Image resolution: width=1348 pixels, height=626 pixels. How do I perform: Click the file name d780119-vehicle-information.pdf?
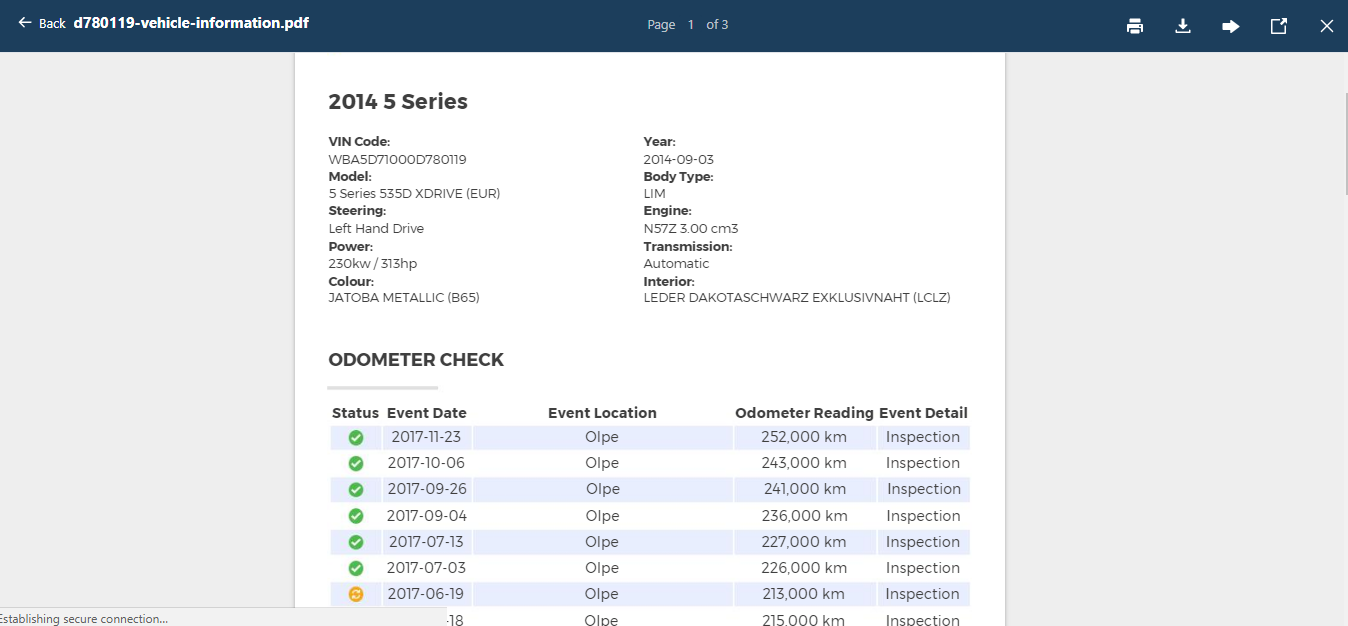click(x=191, y=22)
